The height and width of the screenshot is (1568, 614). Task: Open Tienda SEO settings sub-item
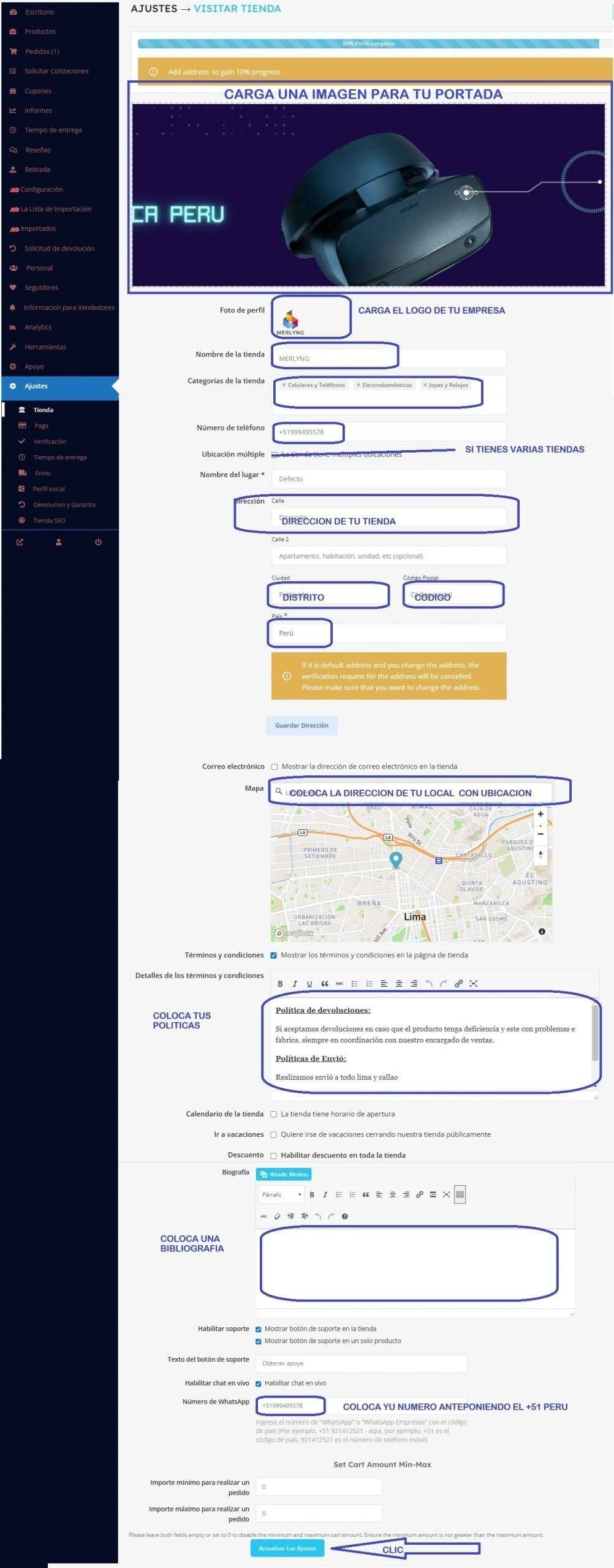pos(49,521)
